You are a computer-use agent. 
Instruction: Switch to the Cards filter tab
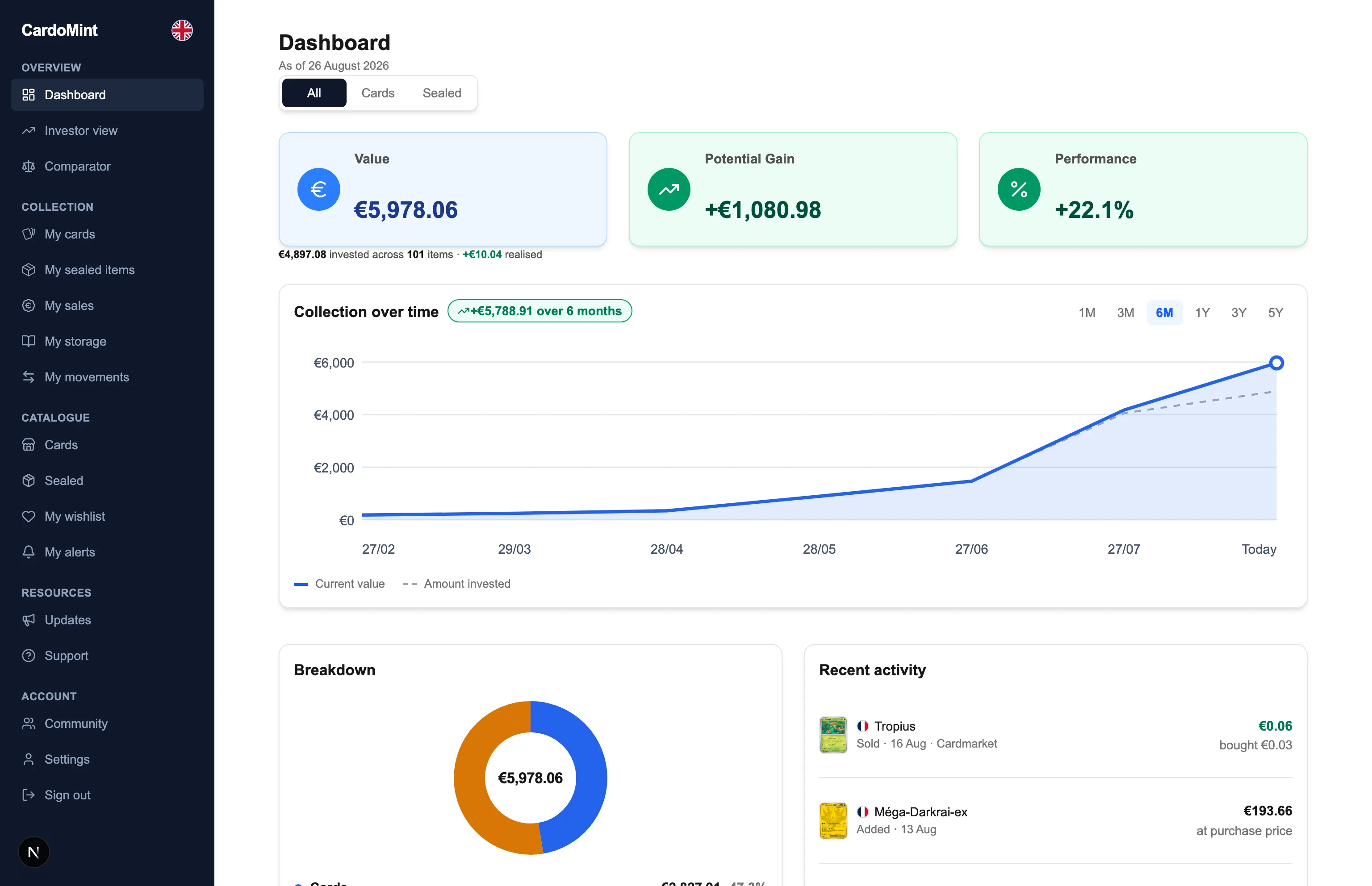click(x=378, y=92)
